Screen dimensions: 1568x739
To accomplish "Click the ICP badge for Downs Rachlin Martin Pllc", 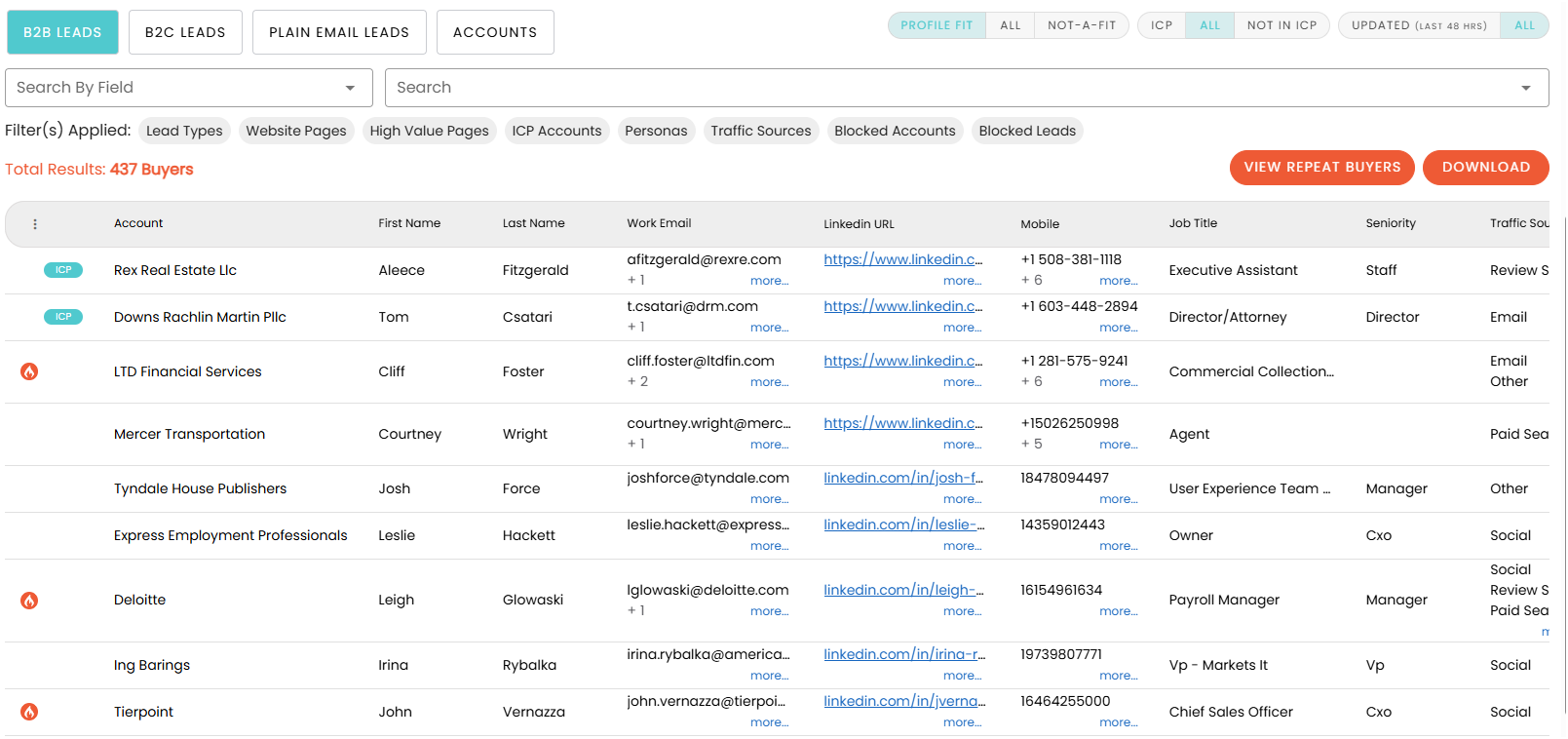I will coord(63,317).
